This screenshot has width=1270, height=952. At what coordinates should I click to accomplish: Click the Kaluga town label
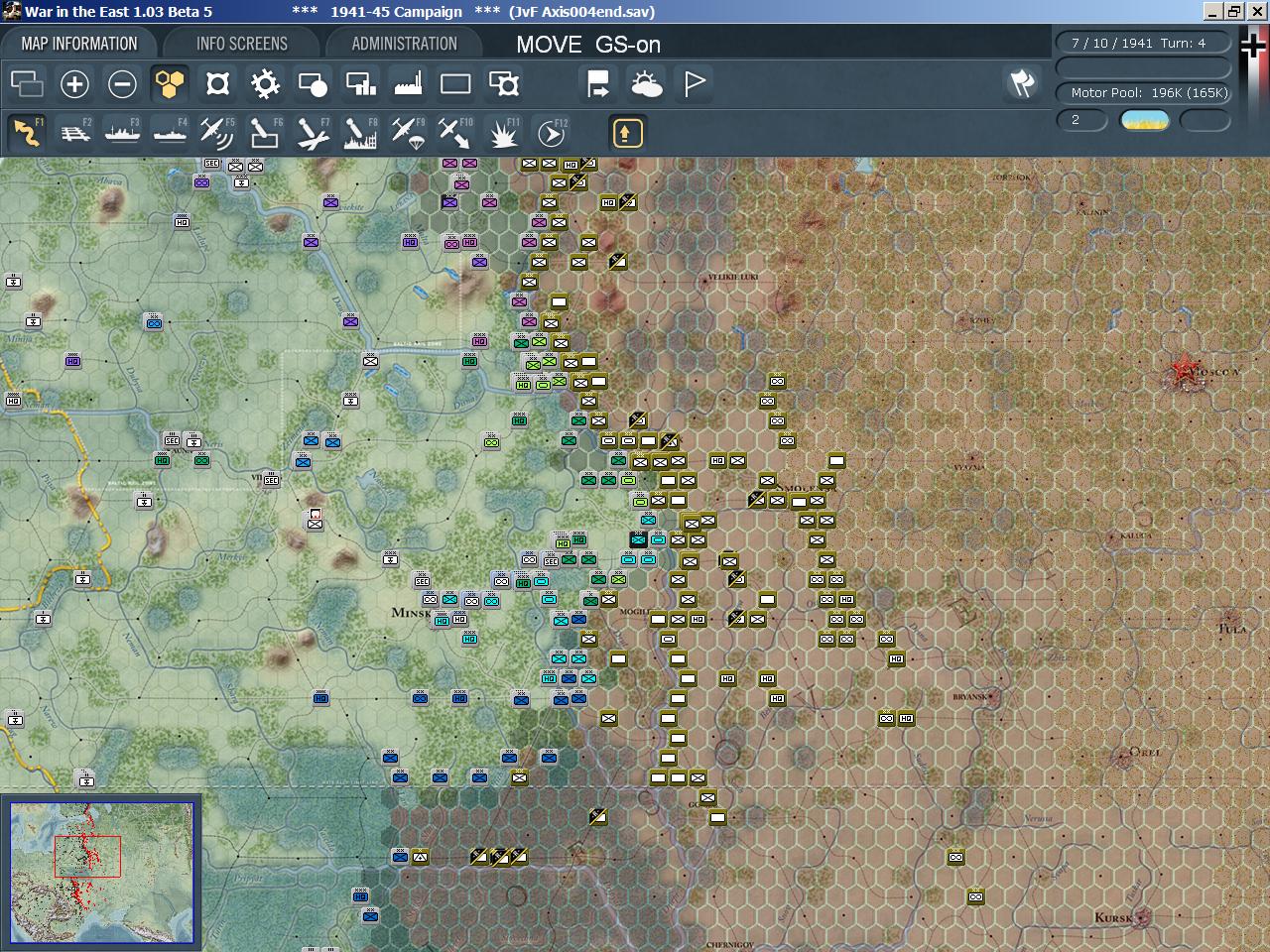click(1136, 535)
